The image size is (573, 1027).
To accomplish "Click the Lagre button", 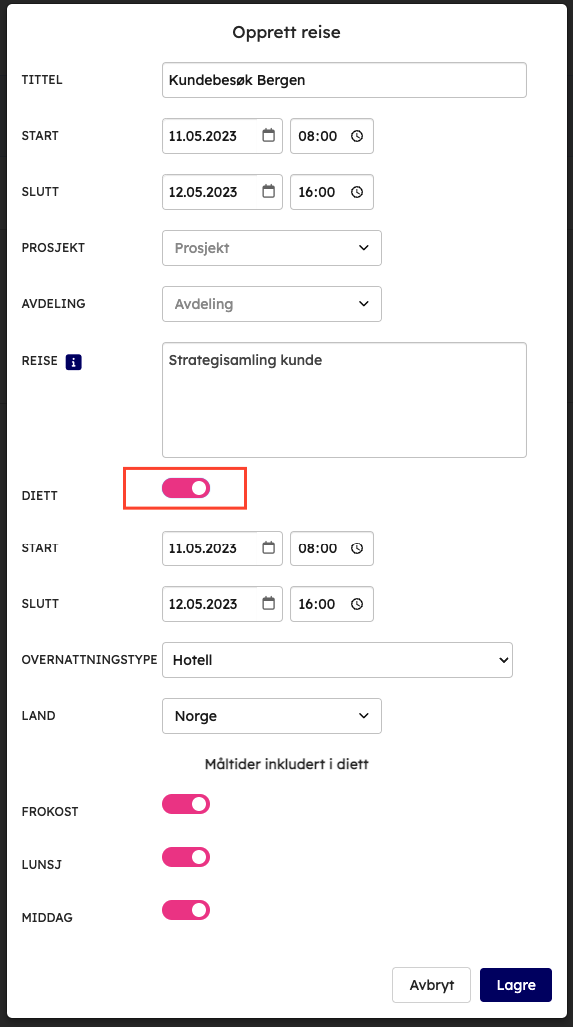I will click(516, 985).
